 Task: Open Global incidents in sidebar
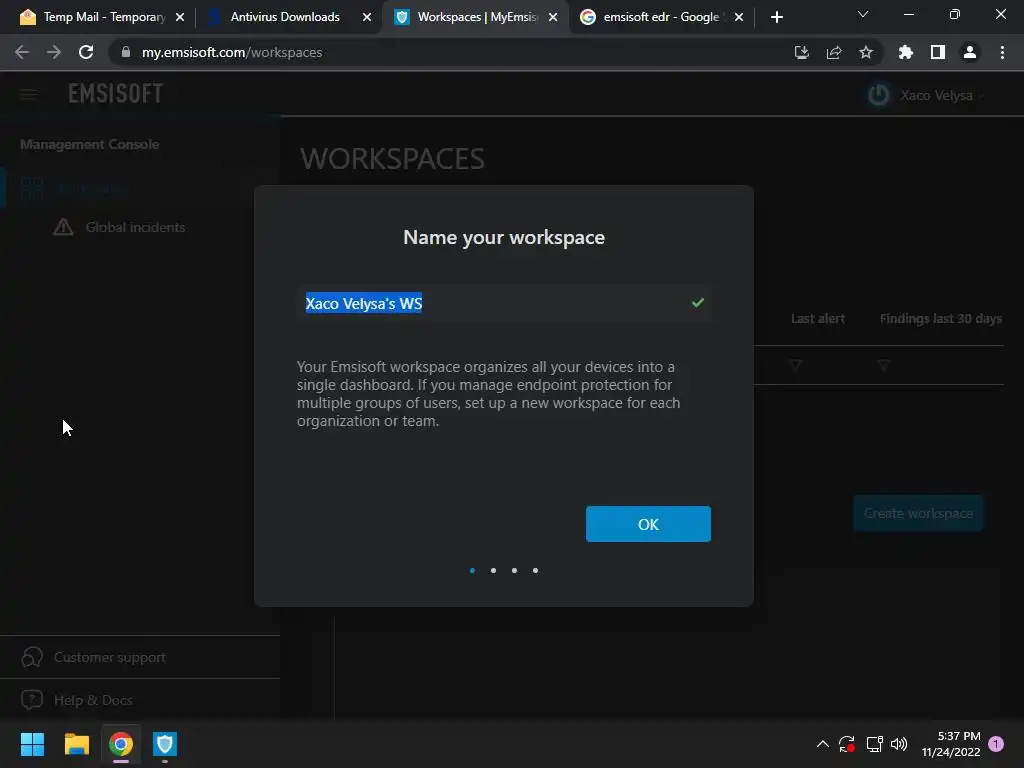click(x=135, y=227)
